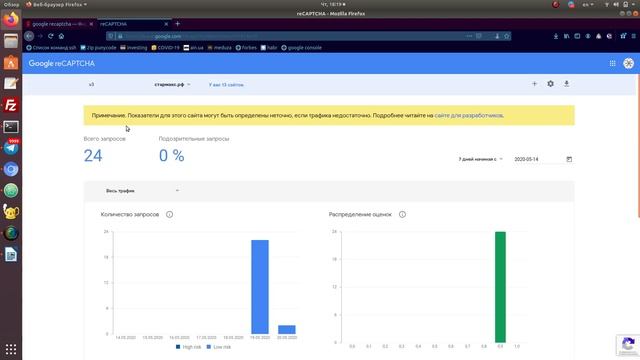The width and height of the screenshot is (640, 360).
Task: Open the forbes bookmark
Action: pos(246,48)
